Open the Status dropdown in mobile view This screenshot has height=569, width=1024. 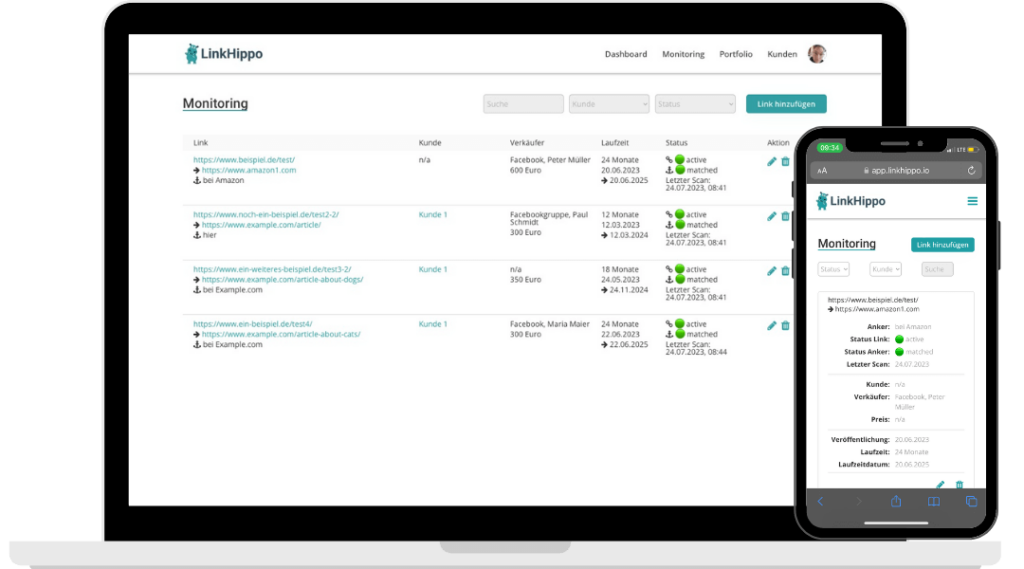[x=833, y=269]
